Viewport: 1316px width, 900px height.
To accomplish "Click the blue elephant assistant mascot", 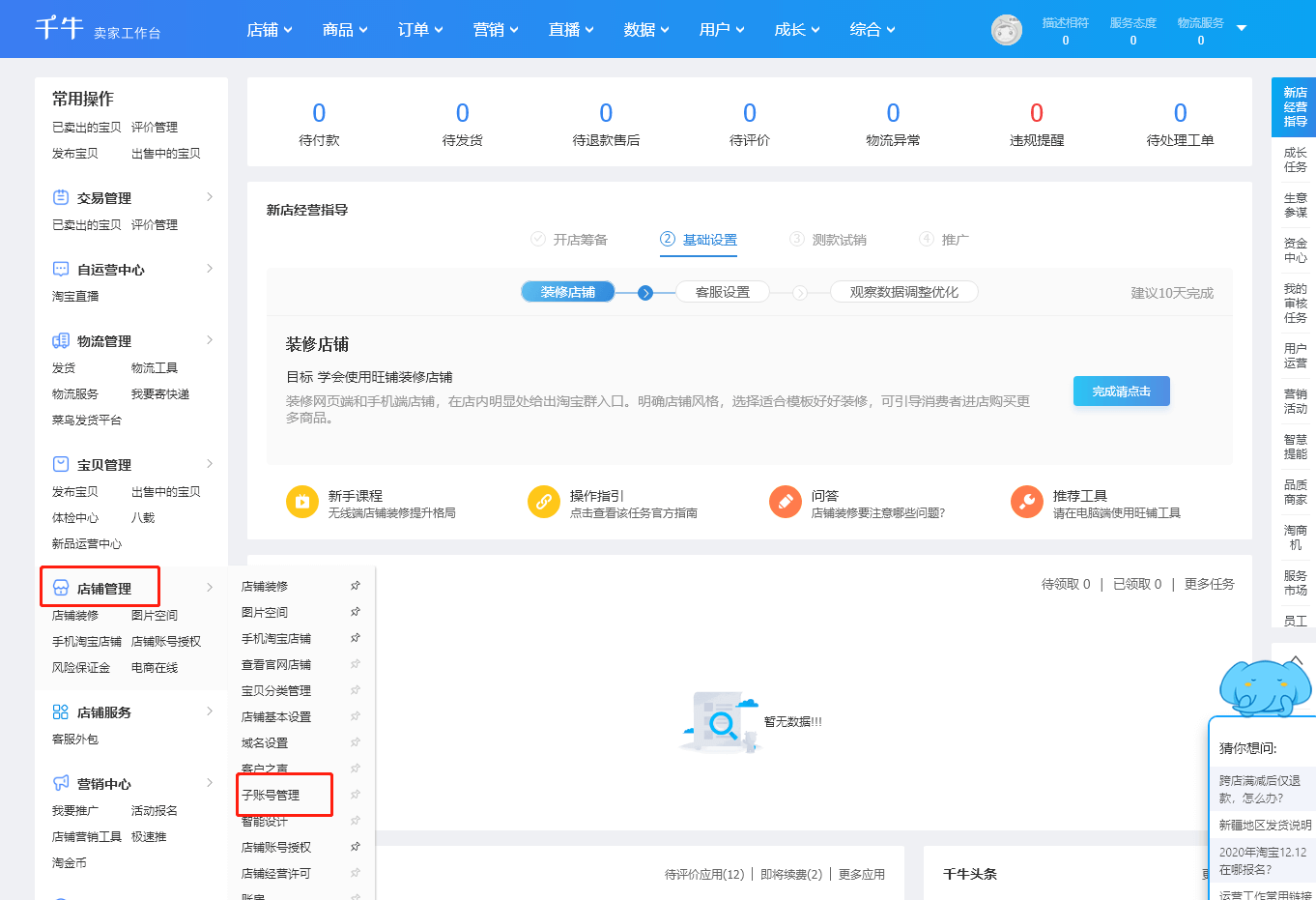I will 1265,687.
